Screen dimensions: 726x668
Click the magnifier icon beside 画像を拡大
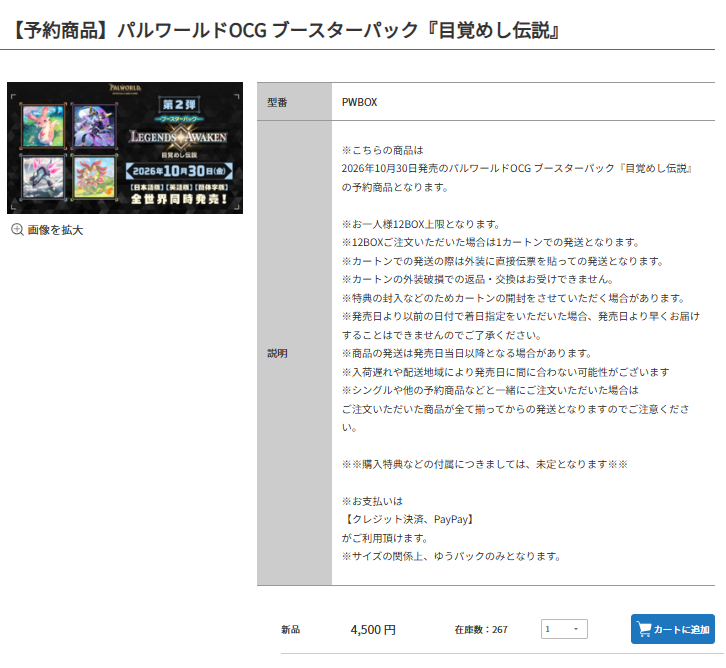17,230
